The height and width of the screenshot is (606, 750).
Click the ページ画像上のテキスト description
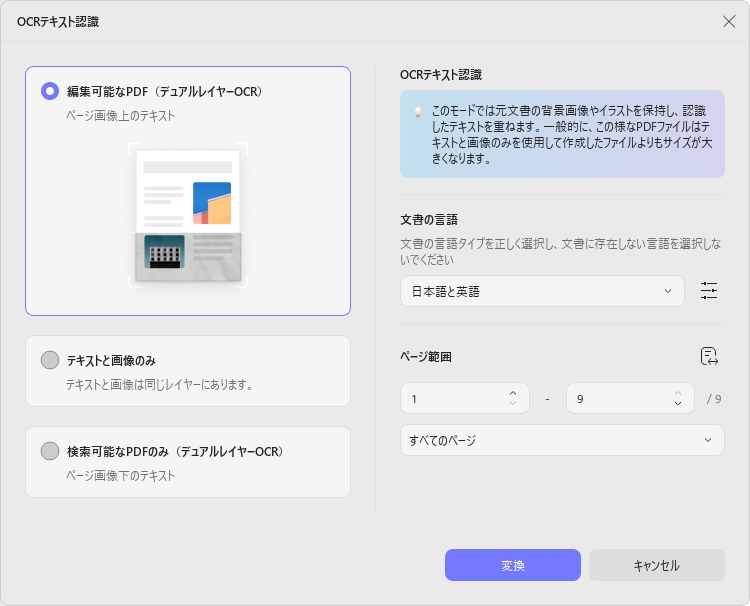point(121,116)
